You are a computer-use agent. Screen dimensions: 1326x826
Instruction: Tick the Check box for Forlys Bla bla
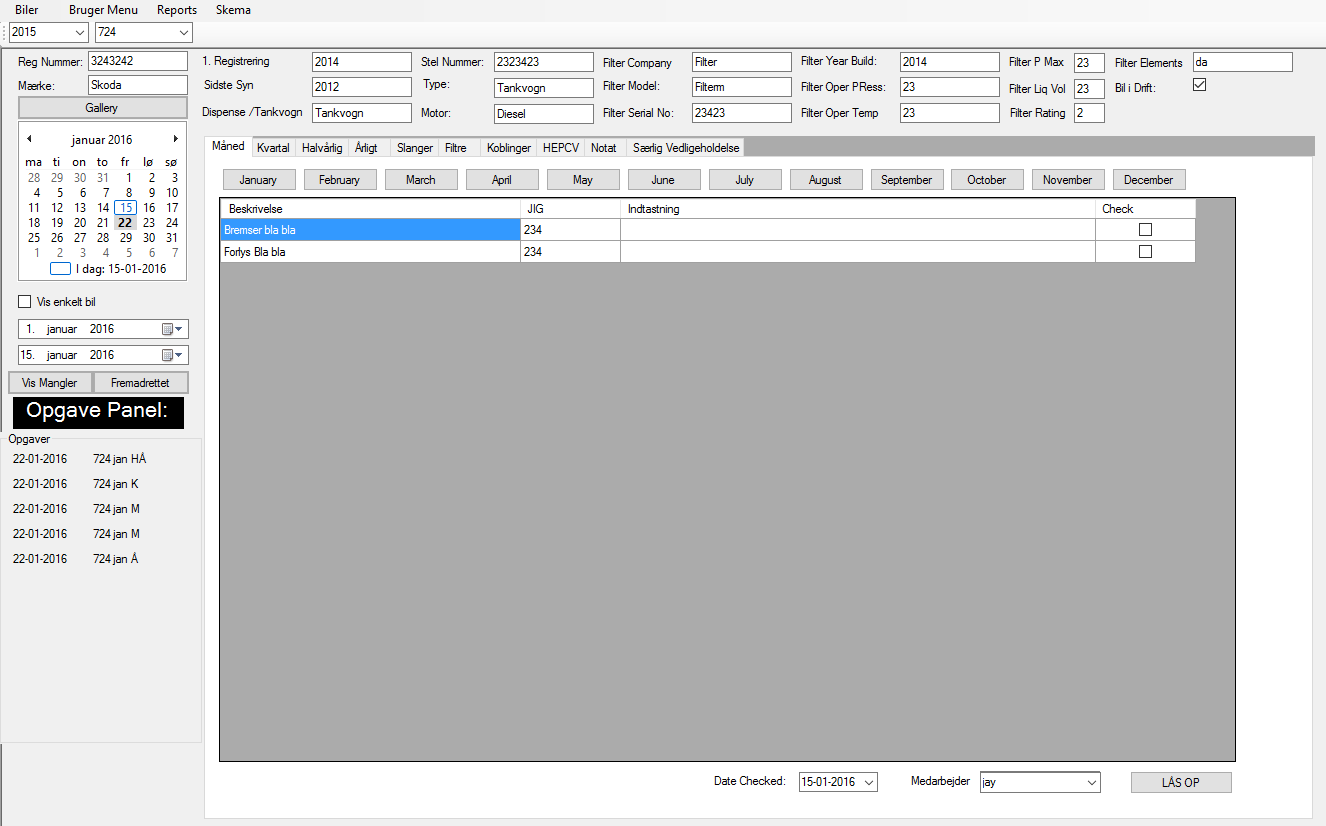(x=1145, y=252)
